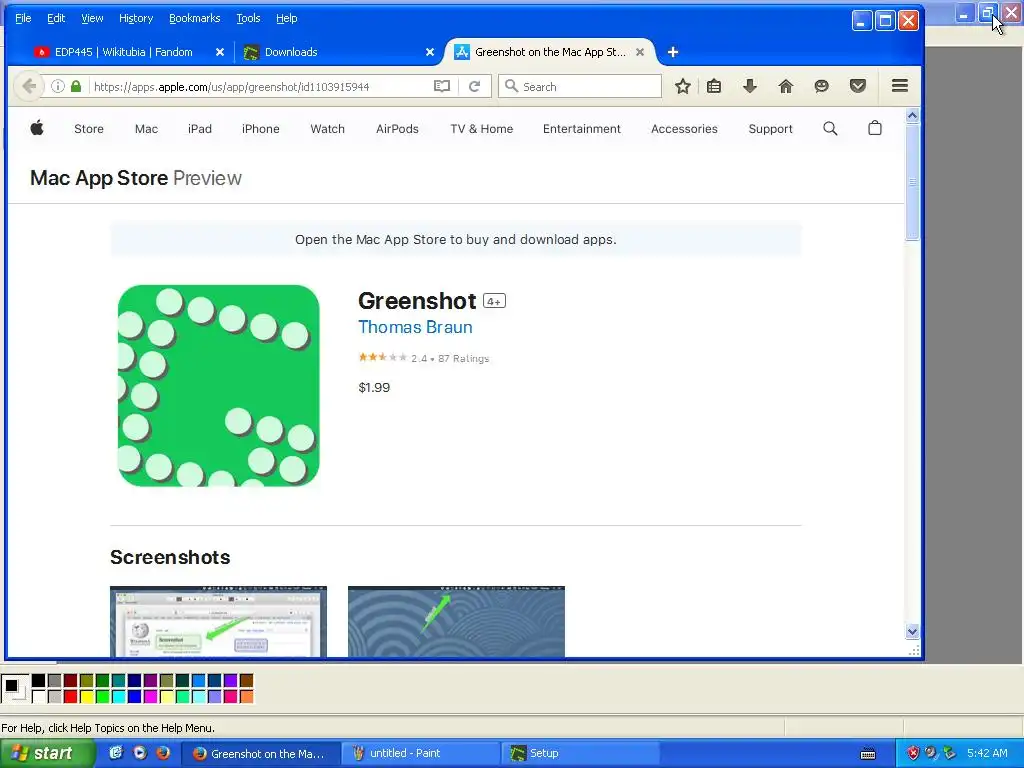
Task: Click the Firefox back arrow button
Action: pyautogui.click(x=29, y=86)
